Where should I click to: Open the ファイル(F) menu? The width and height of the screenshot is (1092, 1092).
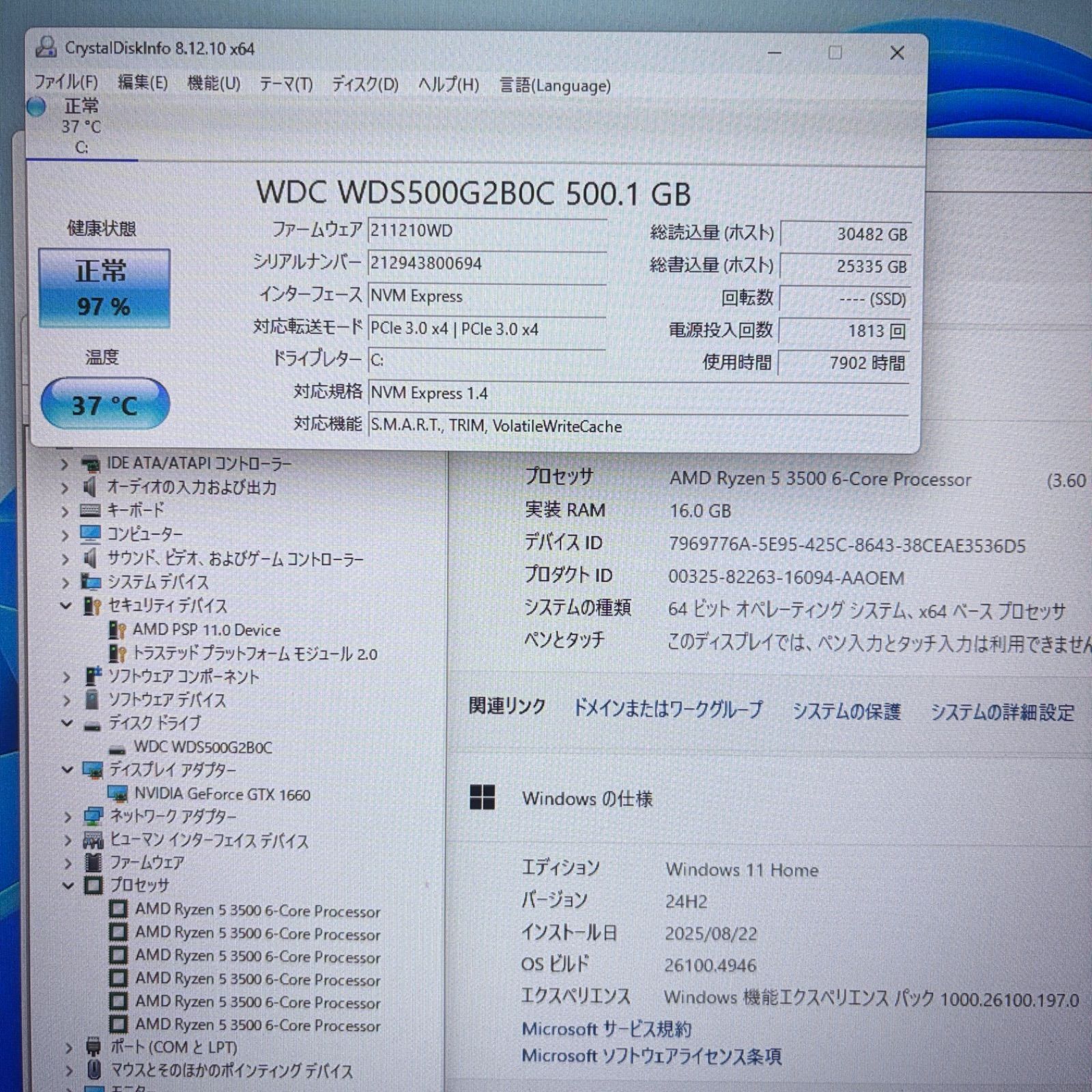pyautogui.click(x=66, y=83)
